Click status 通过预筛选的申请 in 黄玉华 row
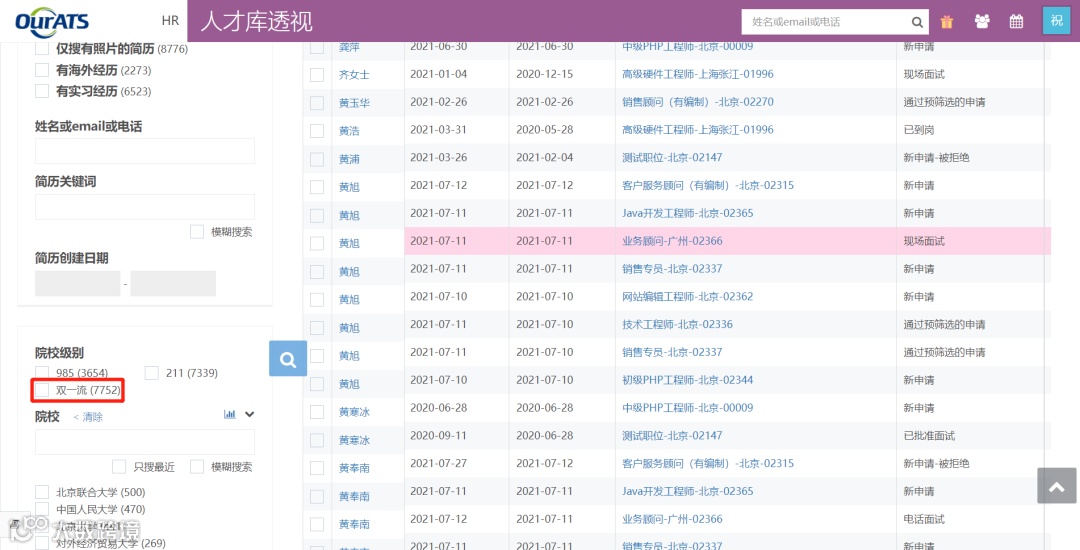 pyautogui.click(x=944, y=102)
